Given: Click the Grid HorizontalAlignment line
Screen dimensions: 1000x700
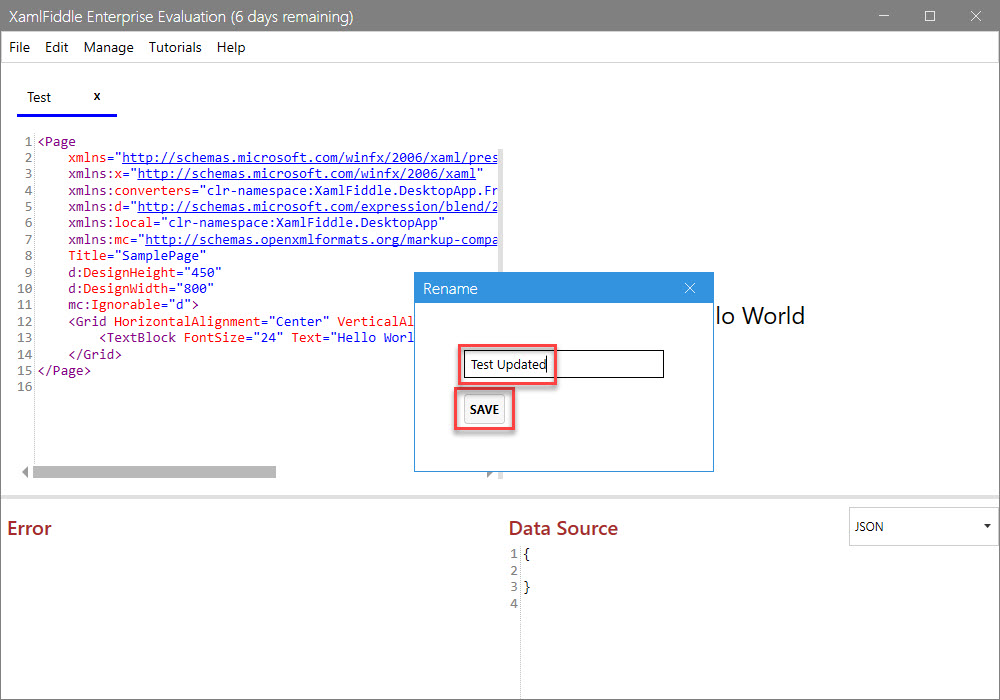Looking at the screenshot, I should tap(241, 321).
